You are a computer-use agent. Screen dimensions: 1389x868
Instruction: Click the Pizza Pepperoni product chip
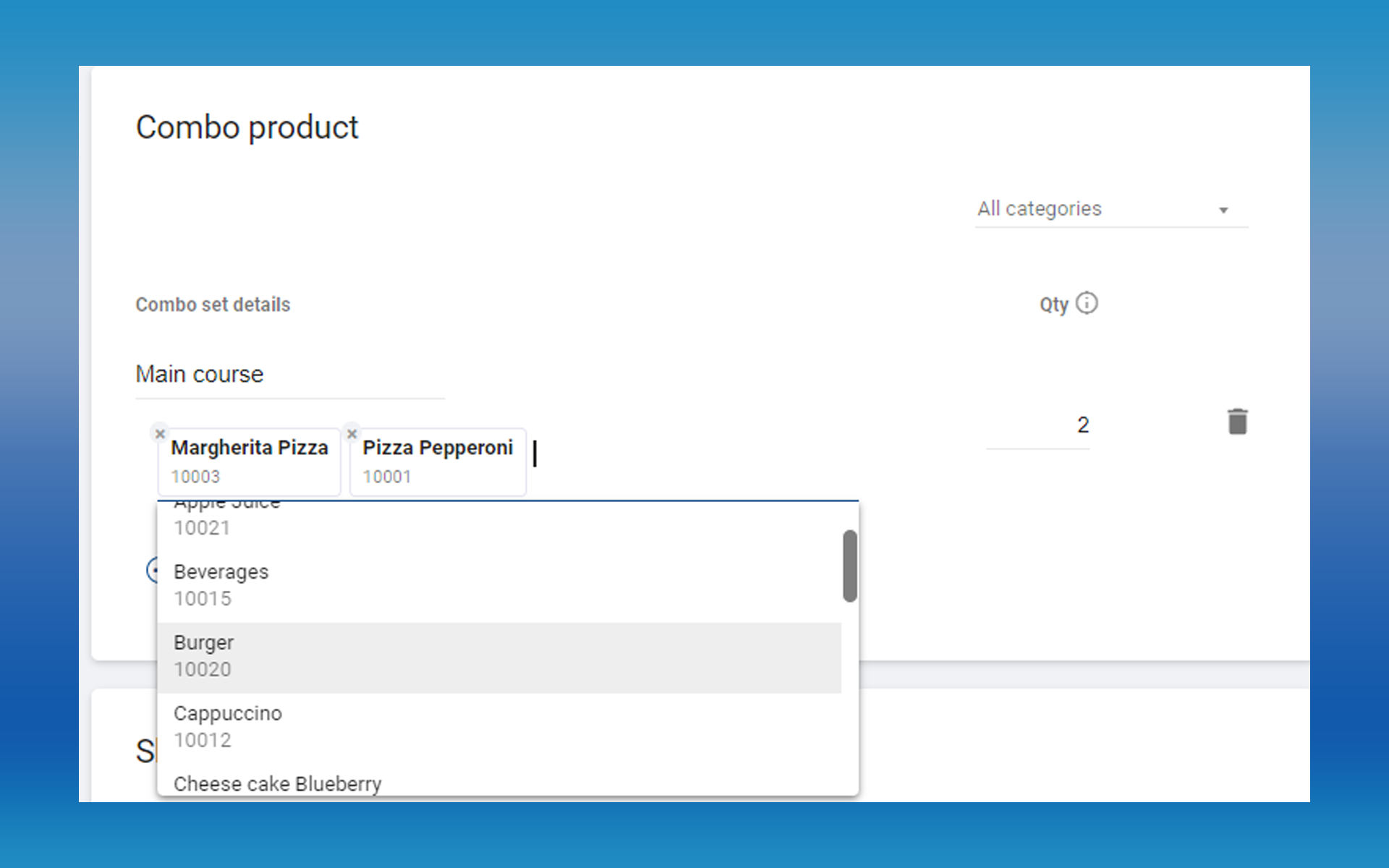click(x=438, y=461)
